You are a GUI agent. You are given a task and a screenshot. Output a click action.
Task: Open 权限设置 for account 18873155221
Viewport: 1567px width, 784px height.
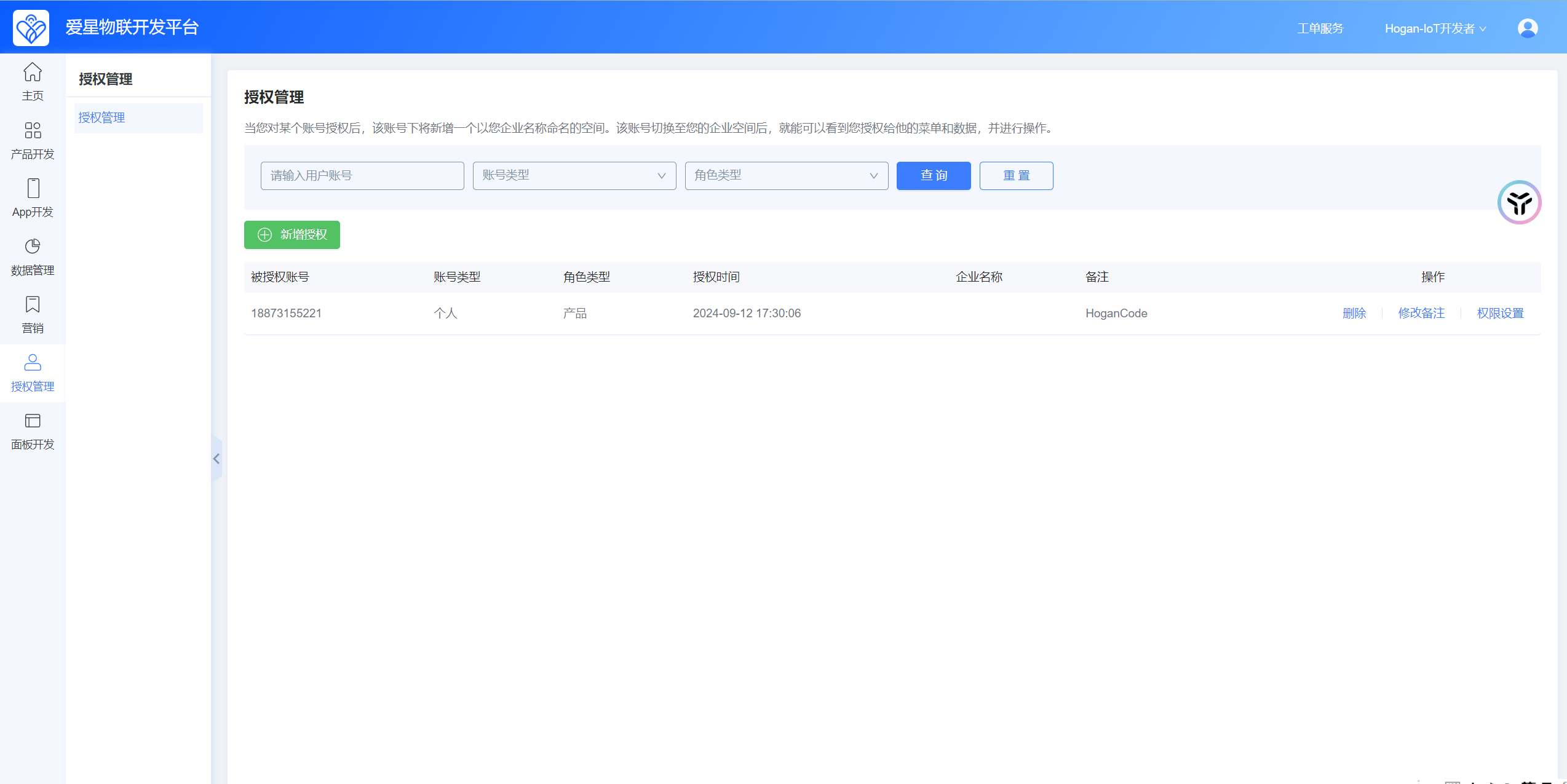point(1501,313)
